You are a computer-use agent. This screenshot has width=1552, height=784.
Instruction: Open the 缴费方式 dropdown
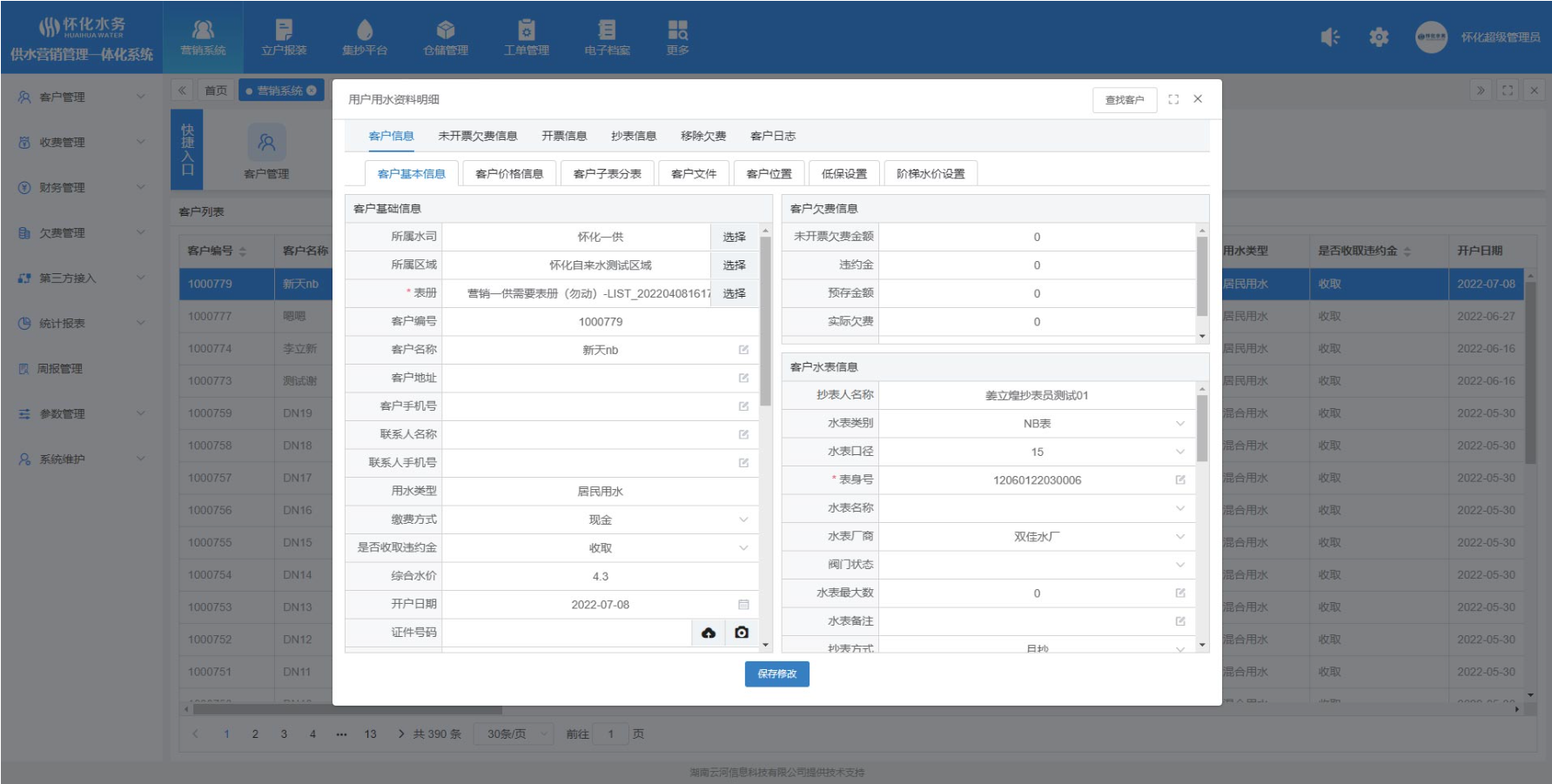(x=600, y=519)
